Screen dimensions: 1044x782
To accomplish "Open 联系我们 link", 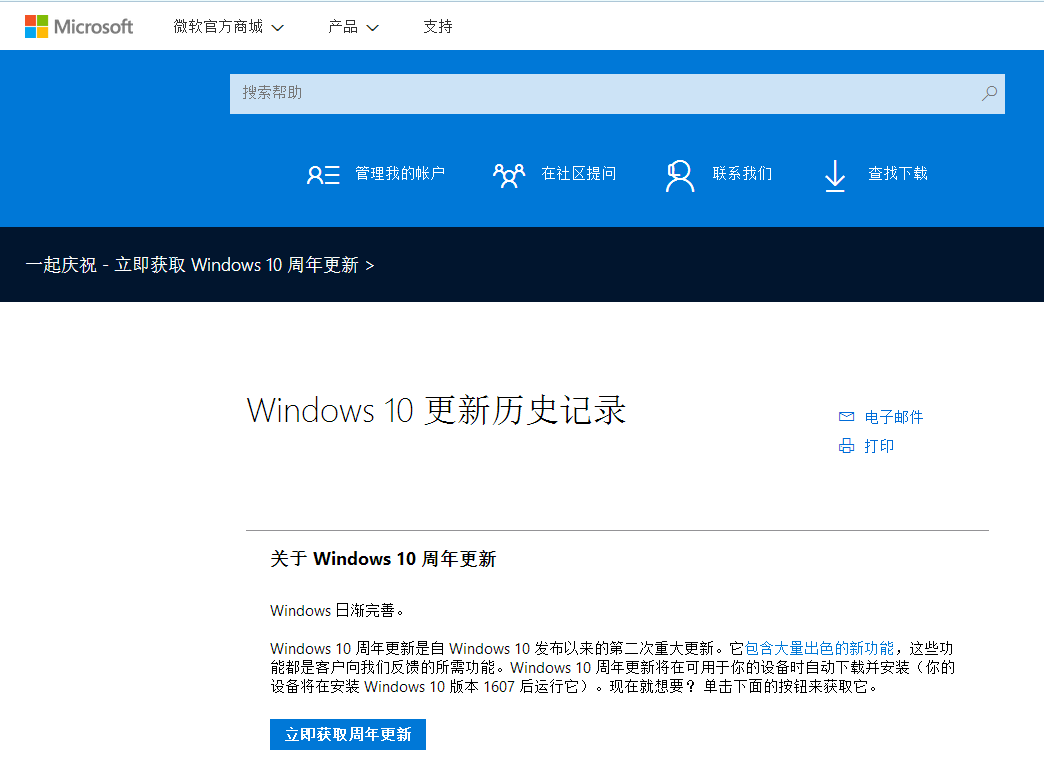I will (742, 174).
